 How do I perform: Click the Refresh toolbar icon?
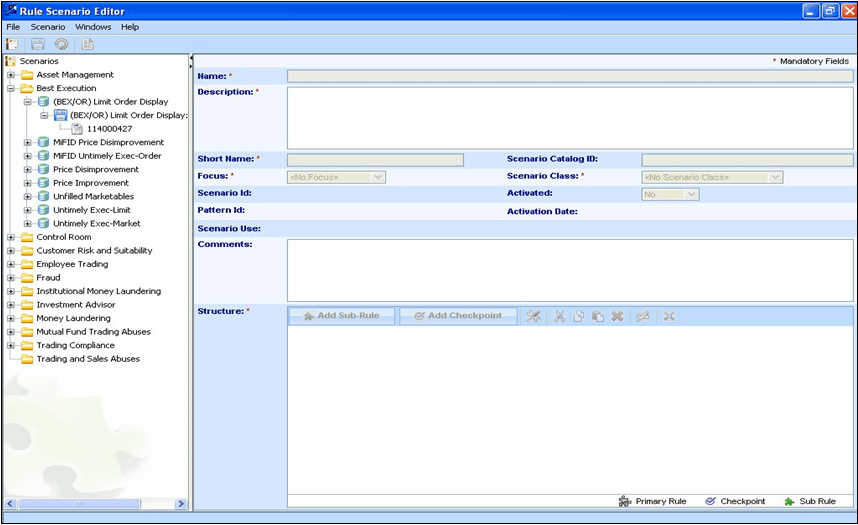point(61,44)
